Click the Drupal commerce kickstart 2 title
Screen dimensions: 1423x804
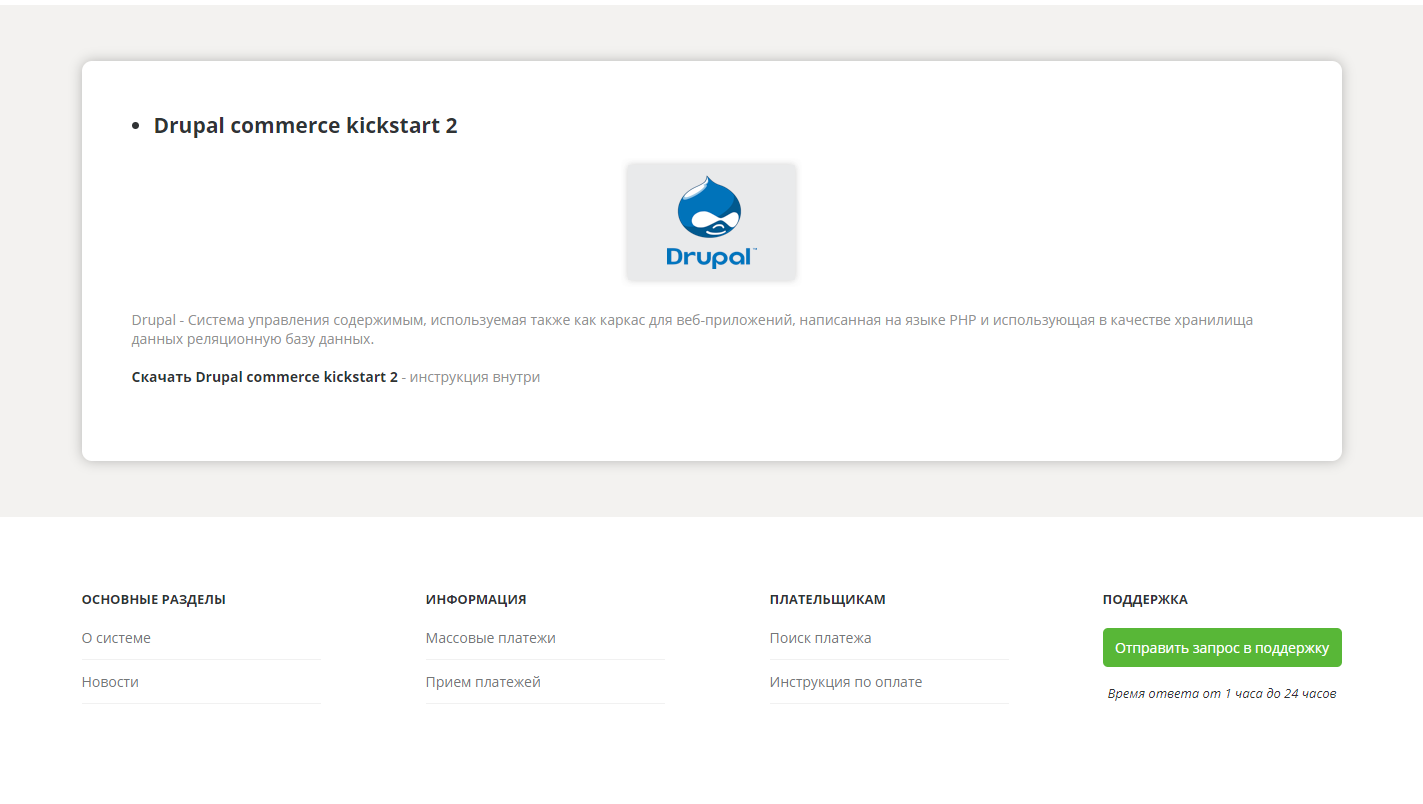point(305,125)
